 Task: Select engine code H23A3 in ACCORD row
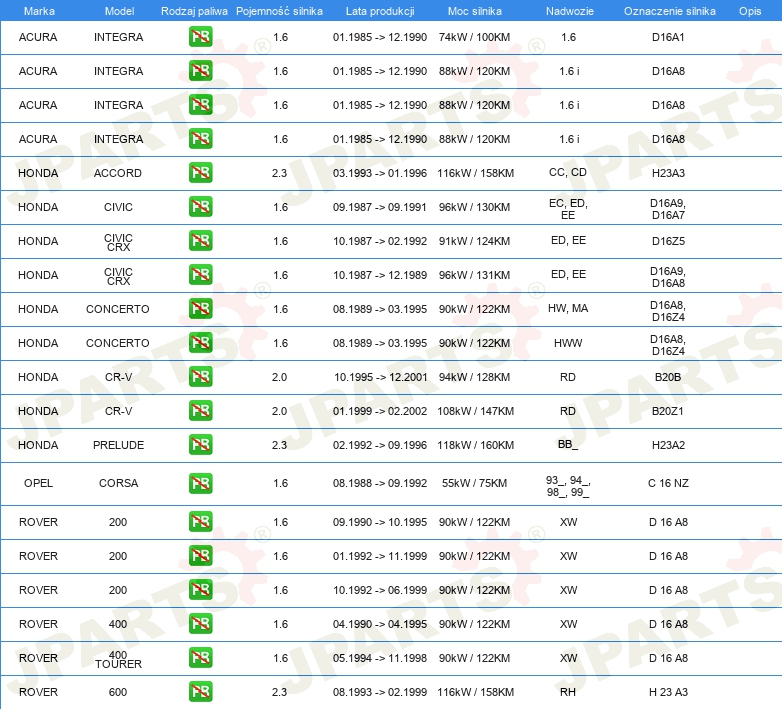pyautogui.click(x=668, y=173)
